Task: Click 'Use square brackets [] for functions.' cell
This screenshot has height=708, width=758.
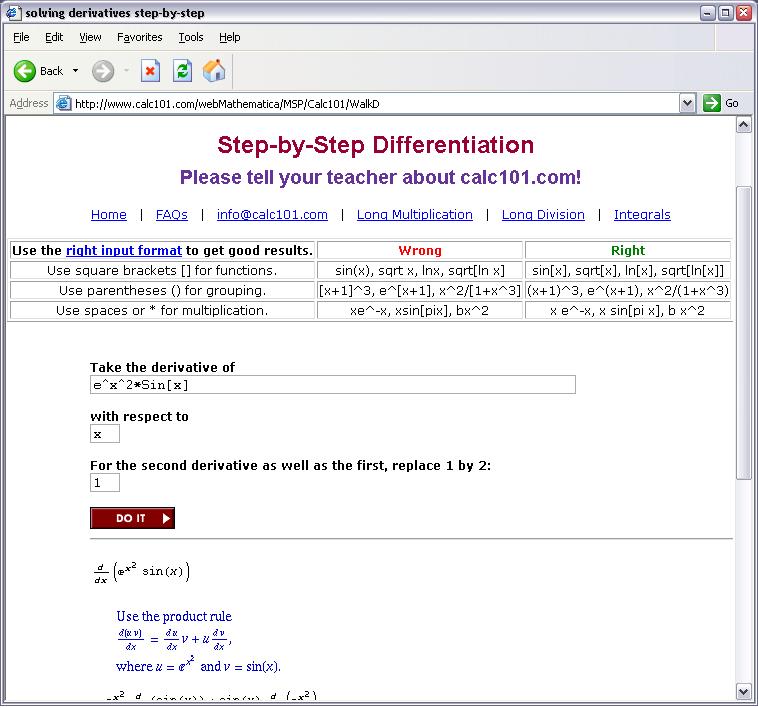Action: [x=162, y=271]
